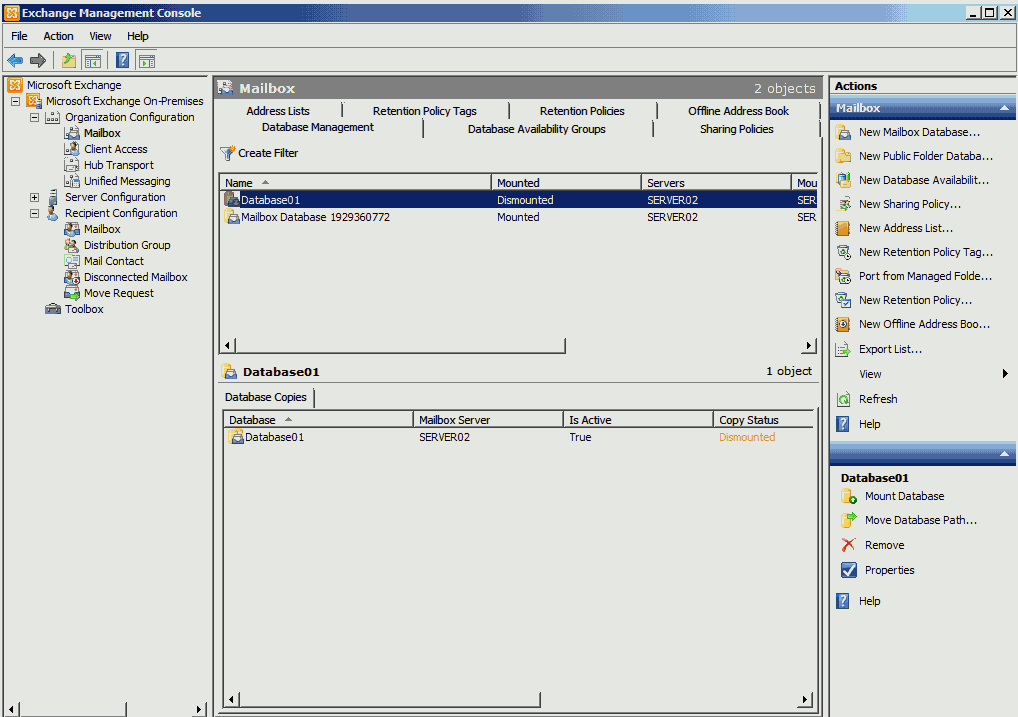
Task: Open the View menu in menu bar
Action: pos(100,36)
